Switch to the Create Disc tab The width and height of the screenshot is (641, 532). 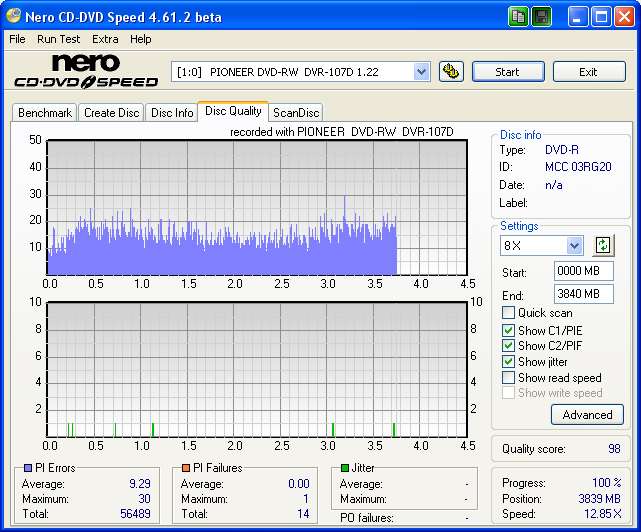(x=112, y=113)
